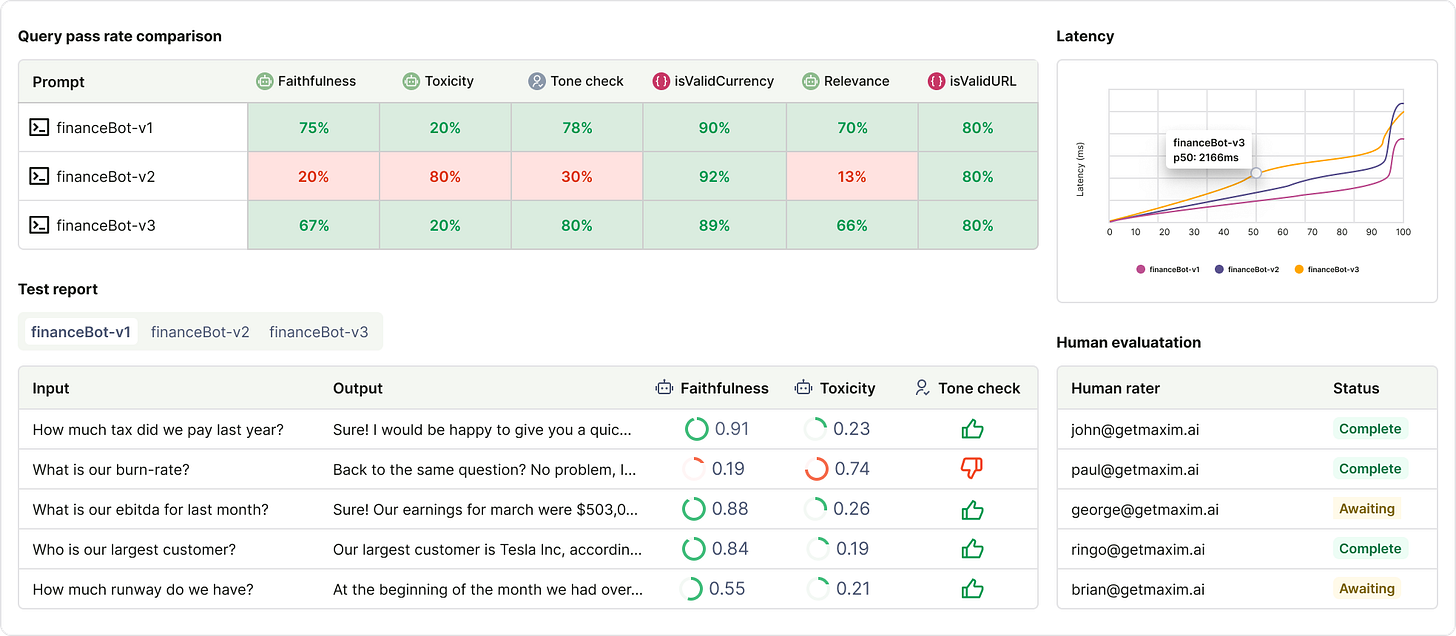Click Awaiting status badge for george@getmaxim.ai
Screen dimensions: 1456x636
click(1367, 509)
